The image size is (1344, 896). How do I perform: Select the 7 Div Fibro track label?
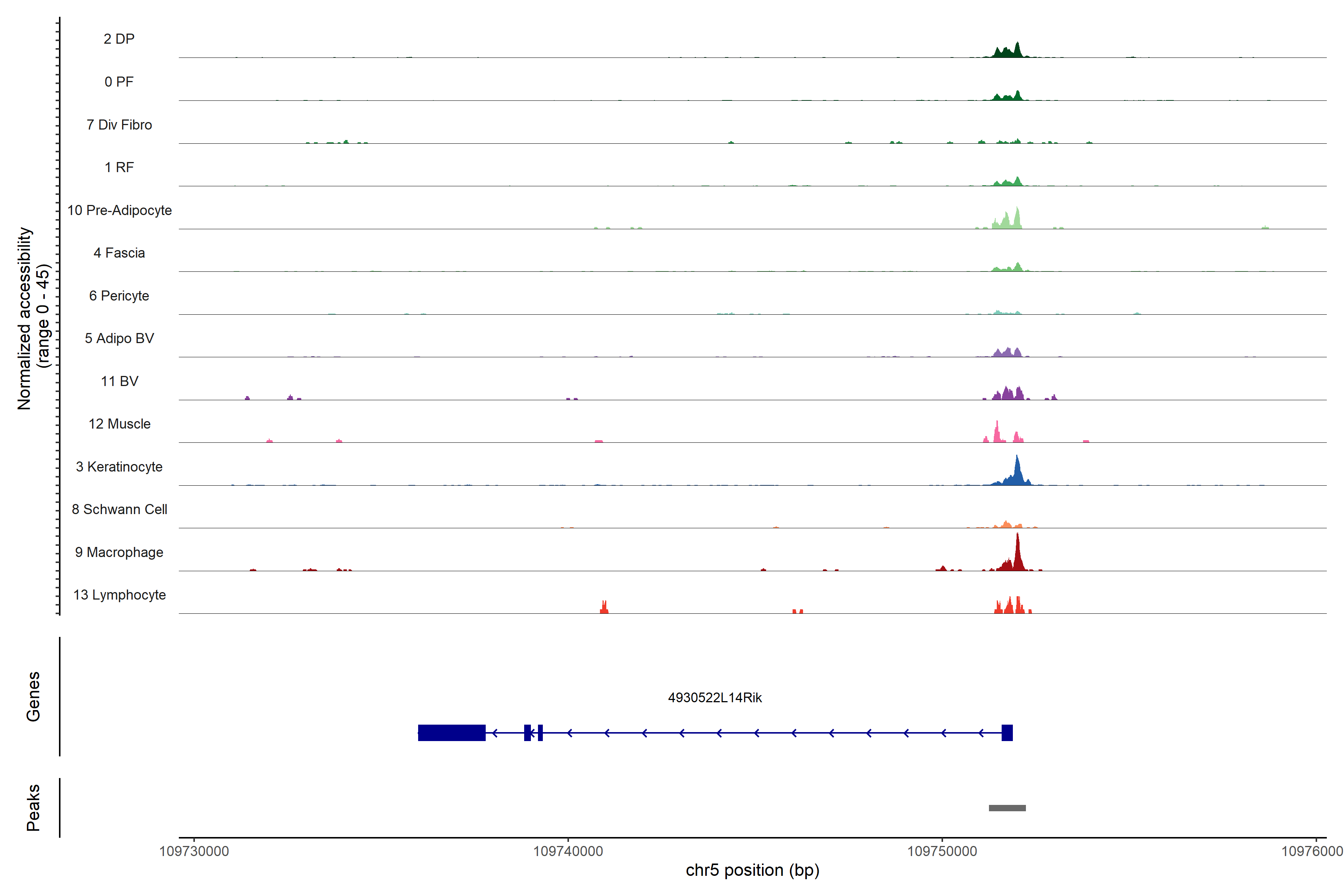click(x=119, y=125)
